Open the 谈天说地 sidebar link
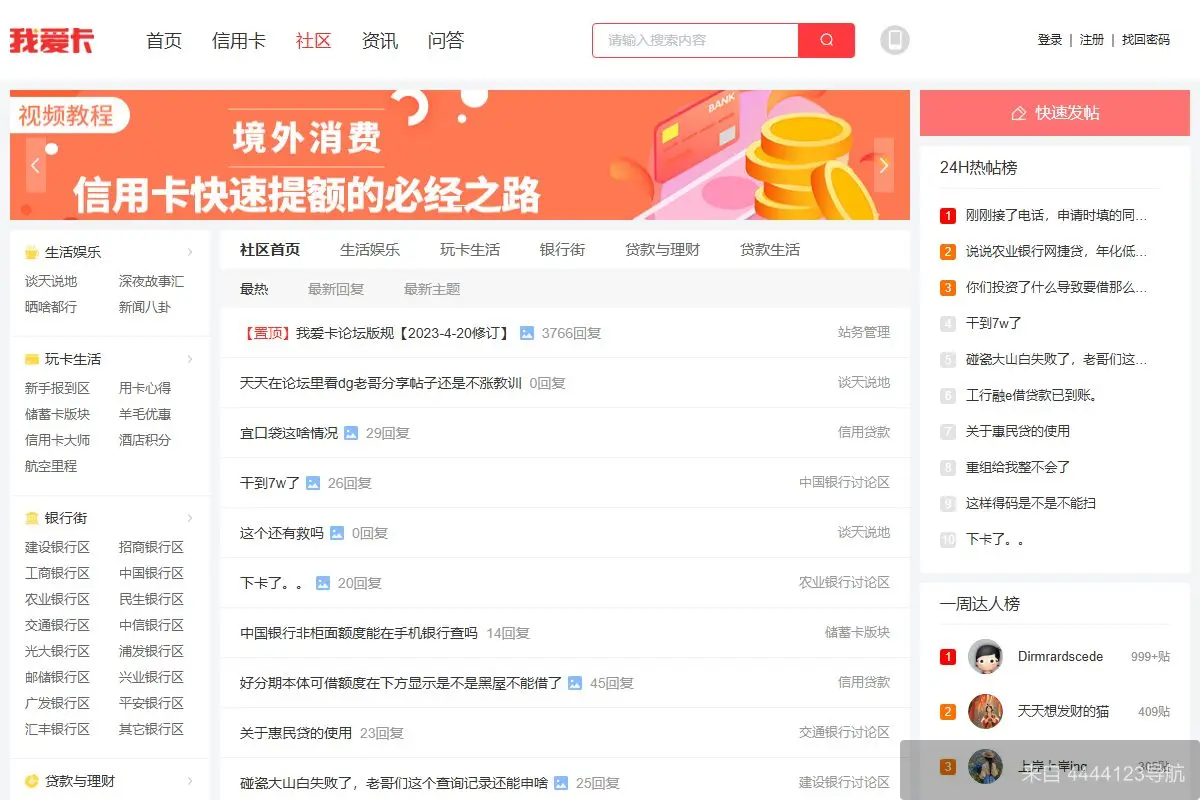Viewport: 1200px width, 800px height. click(x=51, y=281)
